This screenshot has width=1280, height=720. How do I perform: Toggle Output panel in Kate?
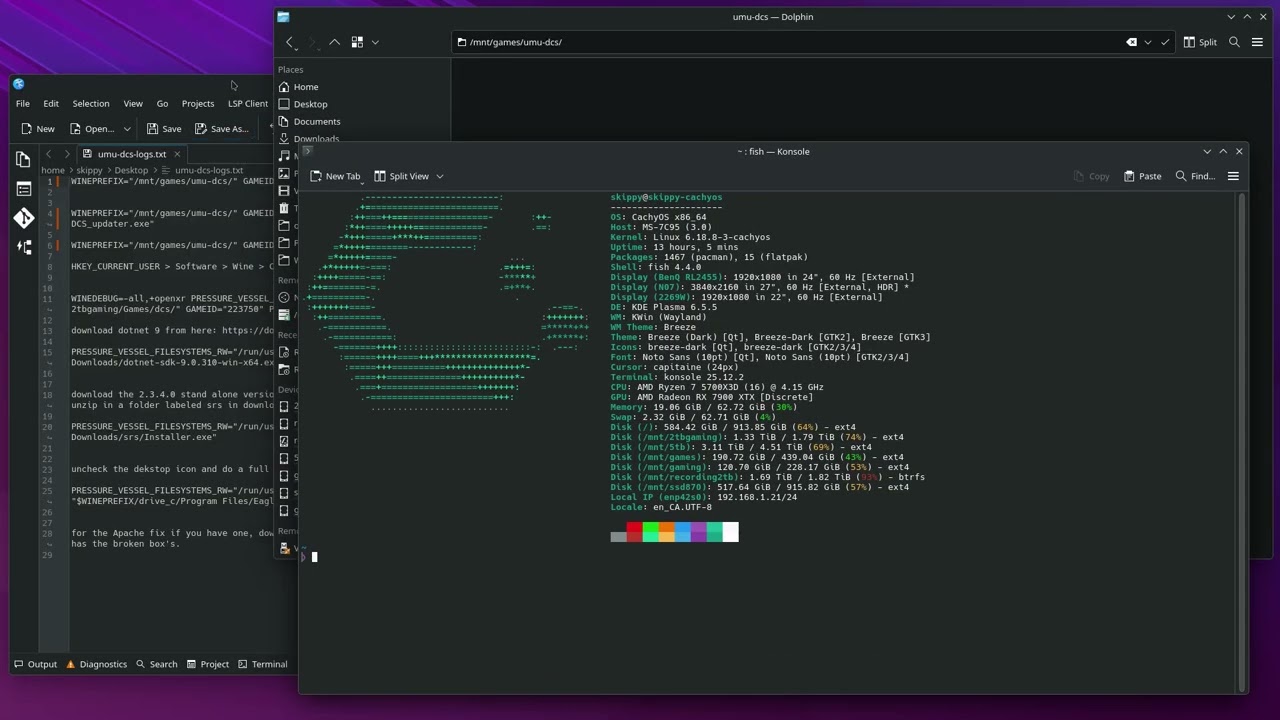pos(36,664)
